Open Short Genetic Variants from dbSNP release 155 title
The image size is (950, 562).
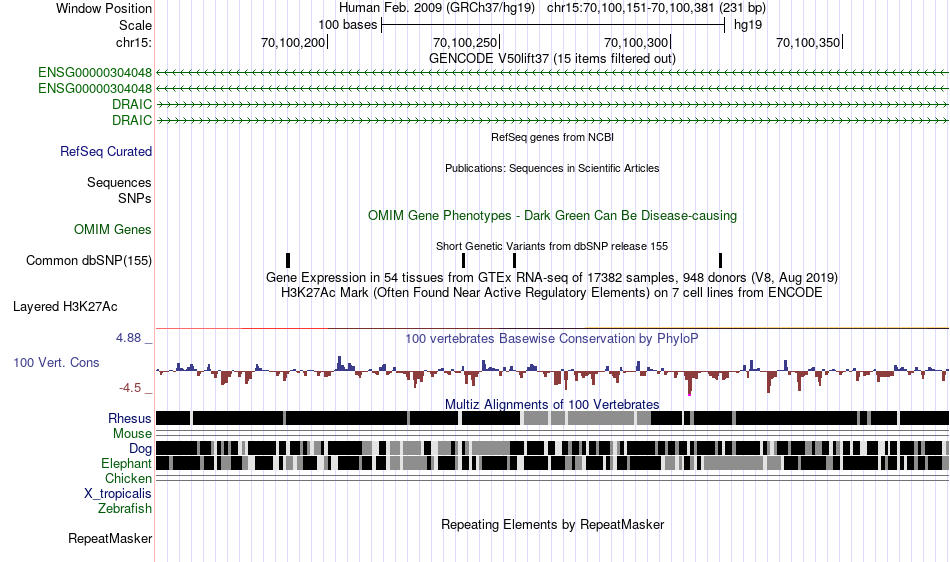tap(552, 246)
